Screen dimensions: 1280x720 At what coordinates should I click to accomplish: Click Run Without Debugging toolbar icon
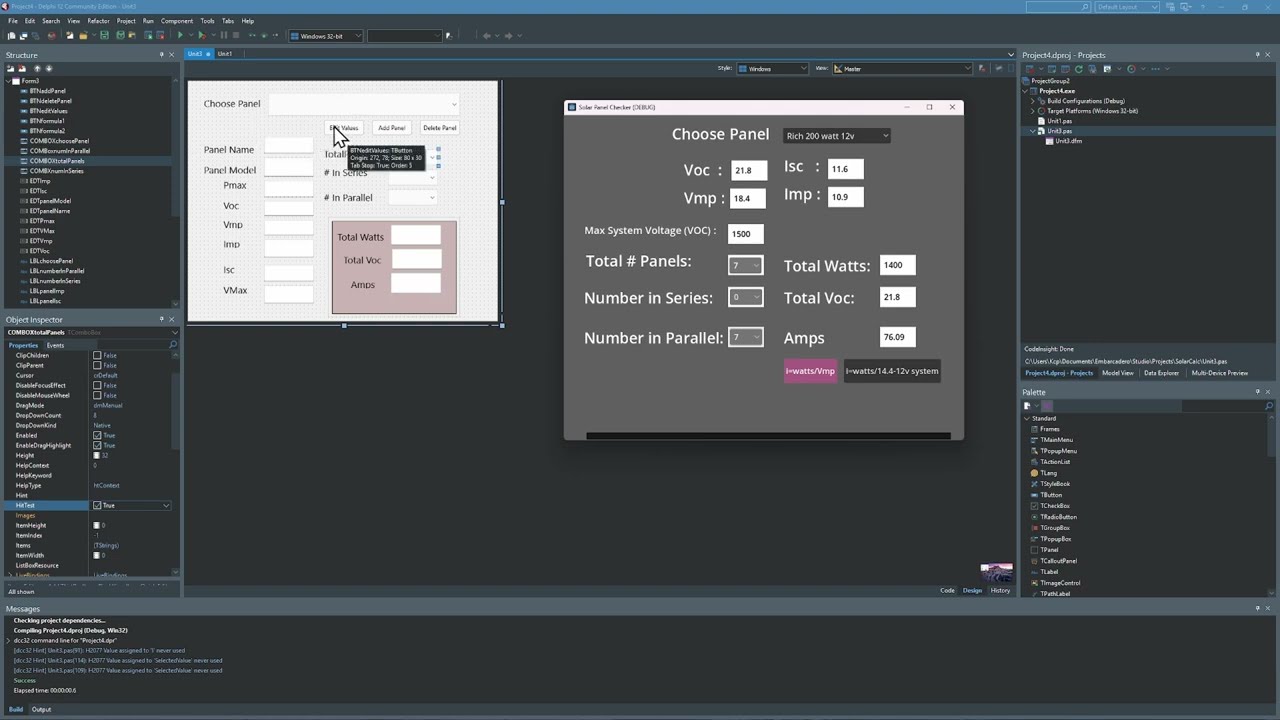[201, 35]
